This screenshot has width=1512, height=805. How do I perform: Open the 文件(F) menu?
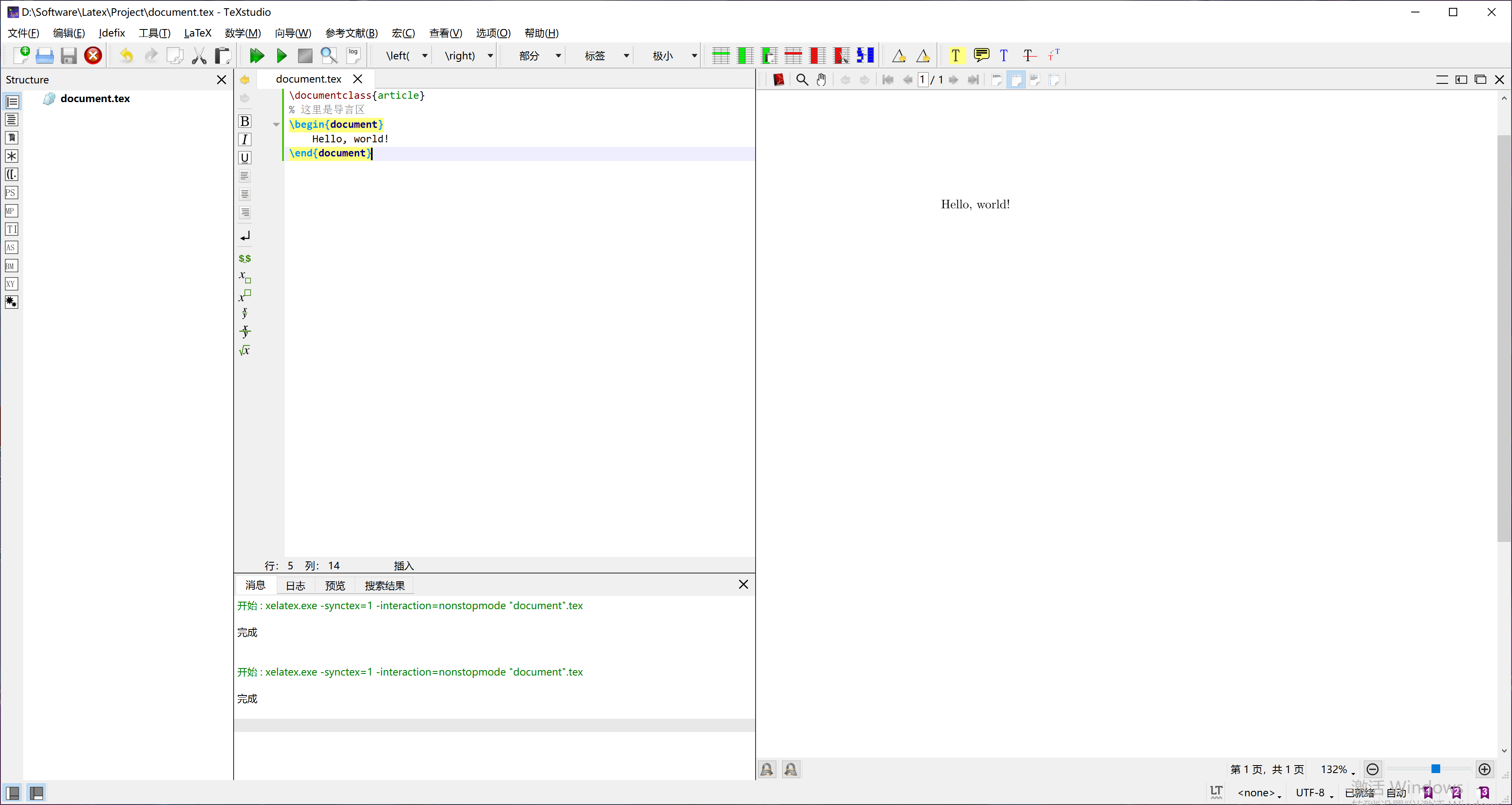(x=24, y=33)
